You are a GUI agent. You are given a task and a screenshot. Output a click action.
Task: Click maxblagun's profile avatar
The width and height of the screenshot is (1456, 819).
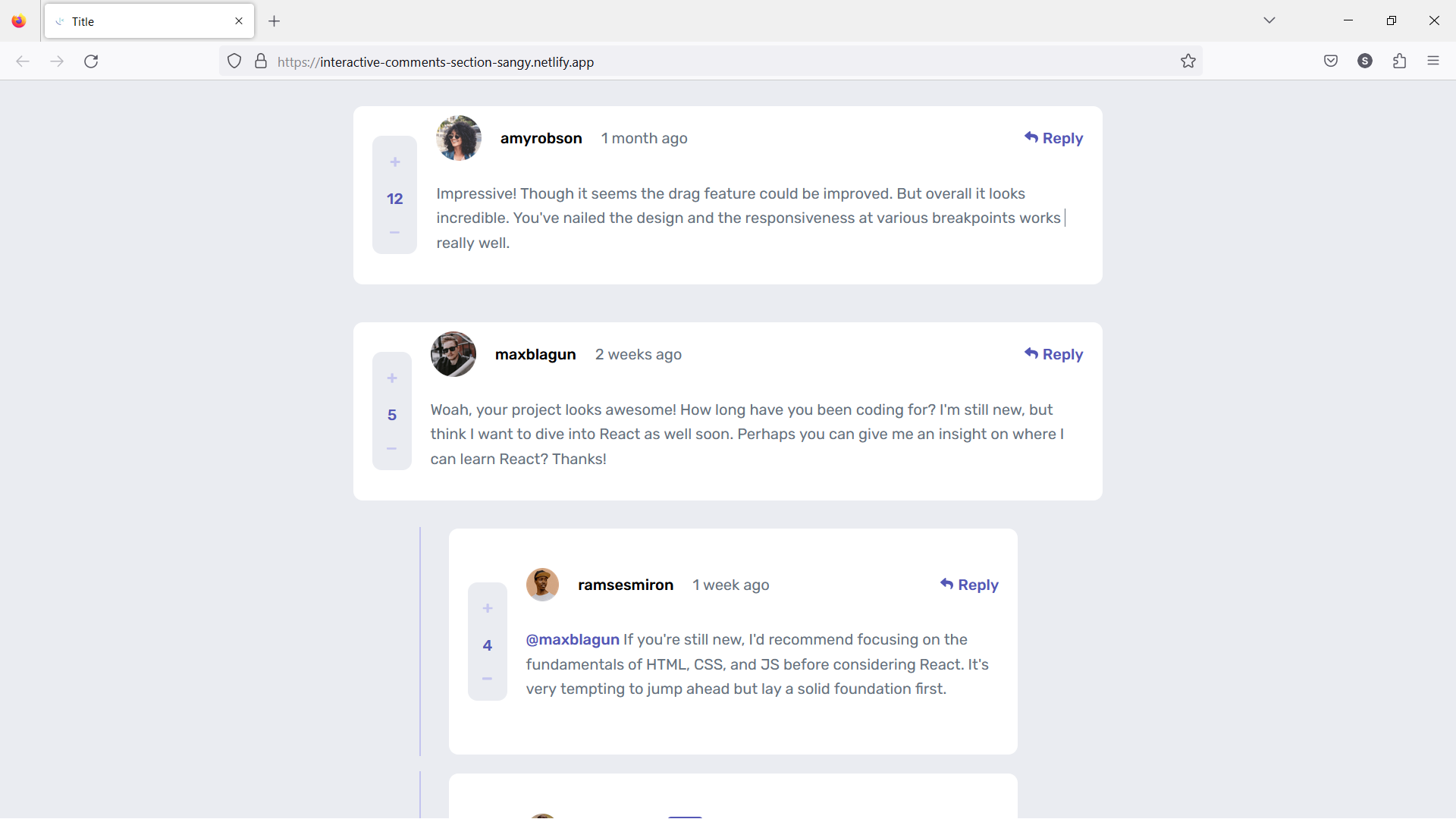453,354
